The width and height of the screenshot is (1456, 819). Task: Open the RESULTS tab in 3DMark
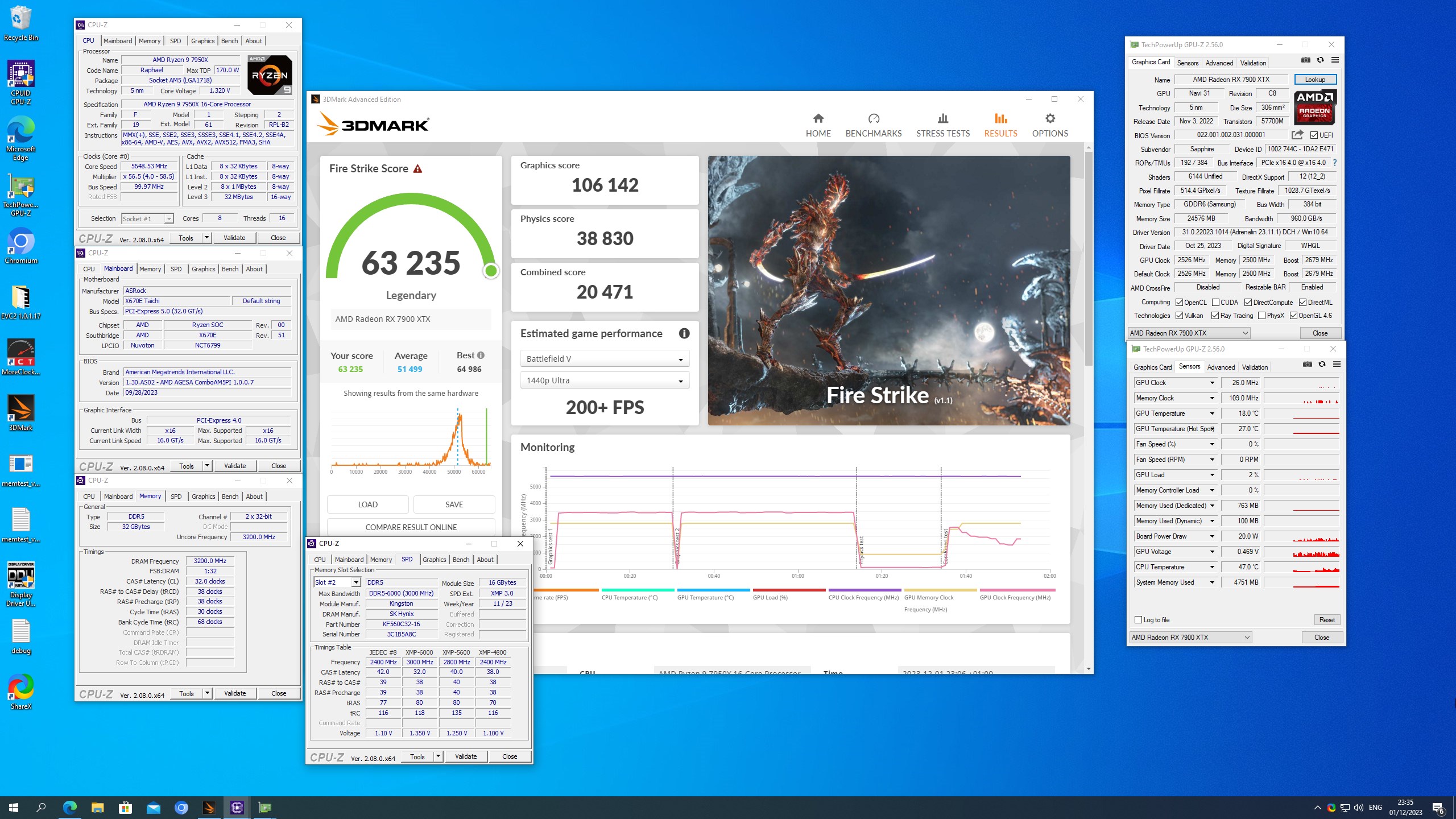[x=1000, y=125]
